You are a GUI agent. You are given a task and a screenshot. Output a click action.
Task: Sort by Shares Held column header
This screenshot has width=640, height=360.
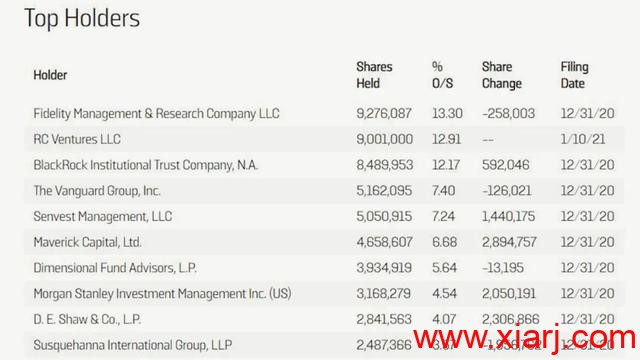[x=374, y=75]
